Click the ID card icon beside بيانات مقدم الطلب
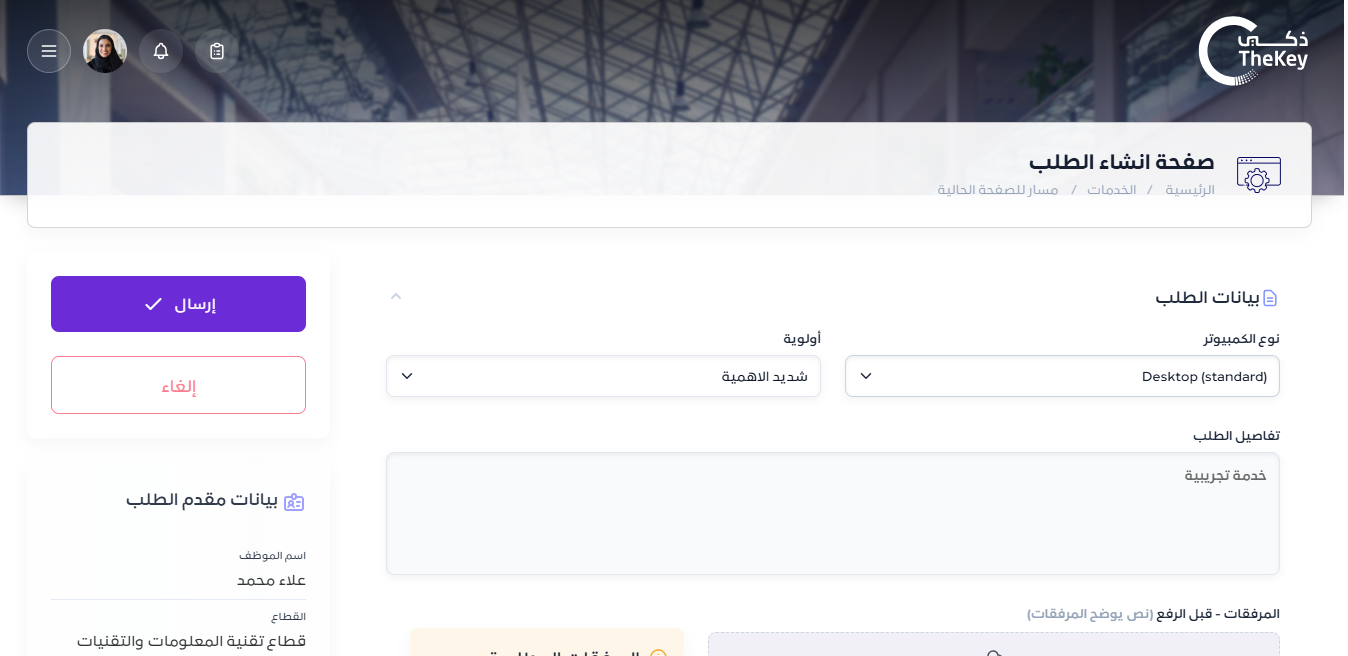Image resolution: width=1348 pixels, height=656 pixels. point(294,501)
